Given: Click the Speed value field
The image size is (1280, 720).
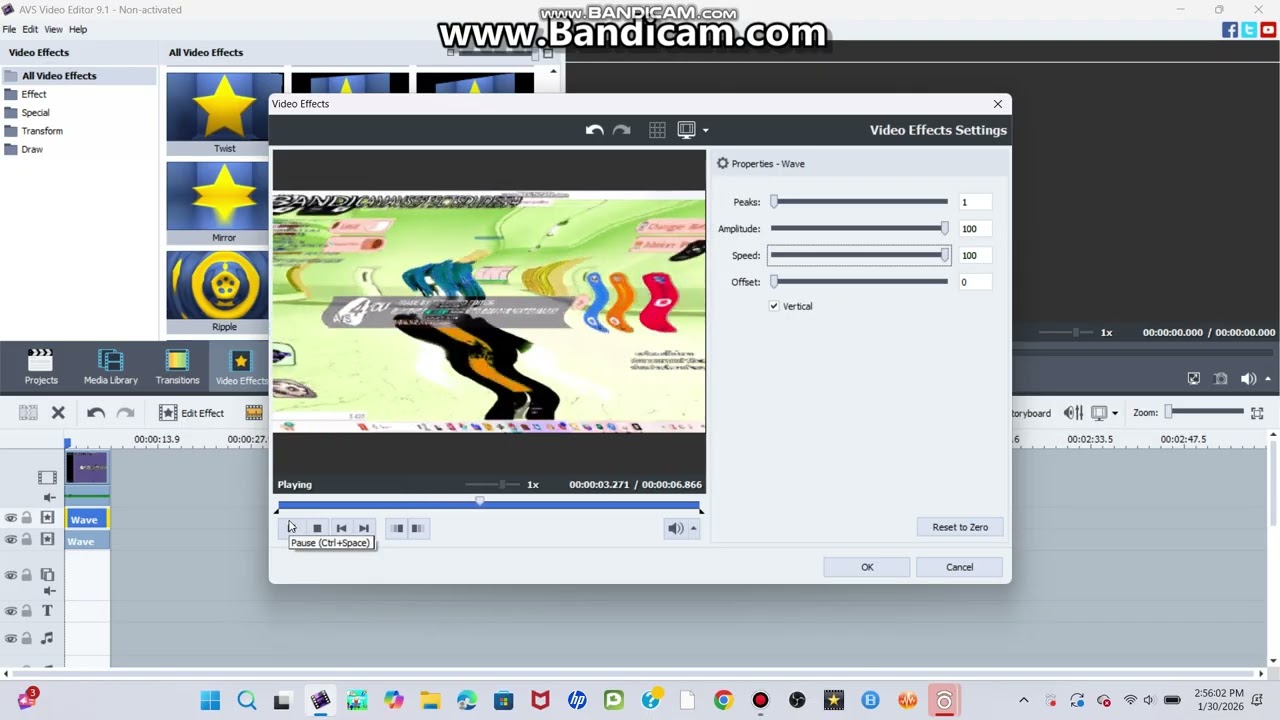Looking at the screenshot, I should click(974, 255).
